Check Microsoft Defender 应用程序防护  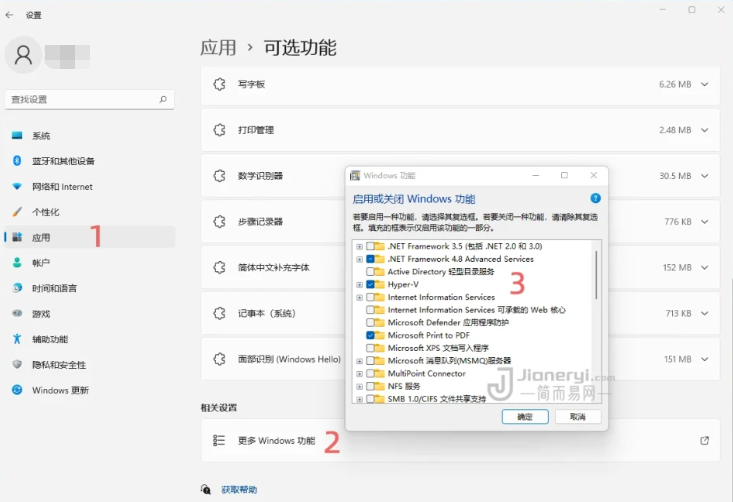(370, 323)
